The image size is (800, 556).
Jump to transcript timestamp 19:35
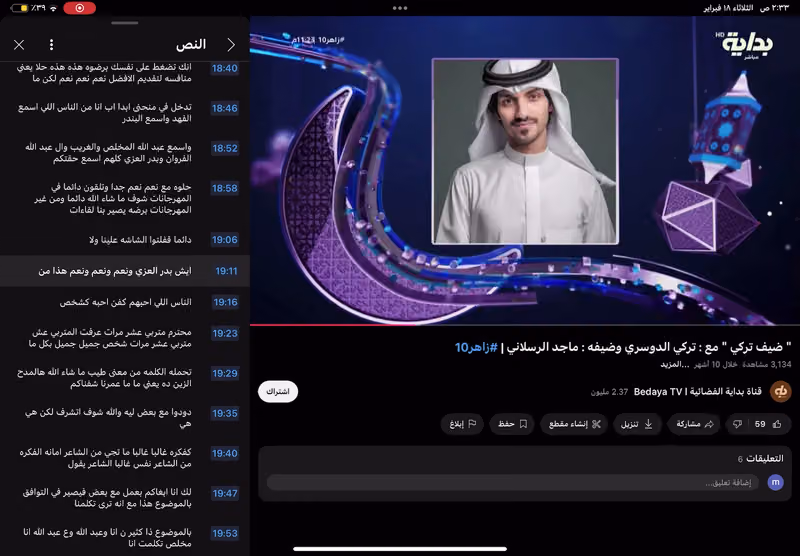tap(225, 413)
